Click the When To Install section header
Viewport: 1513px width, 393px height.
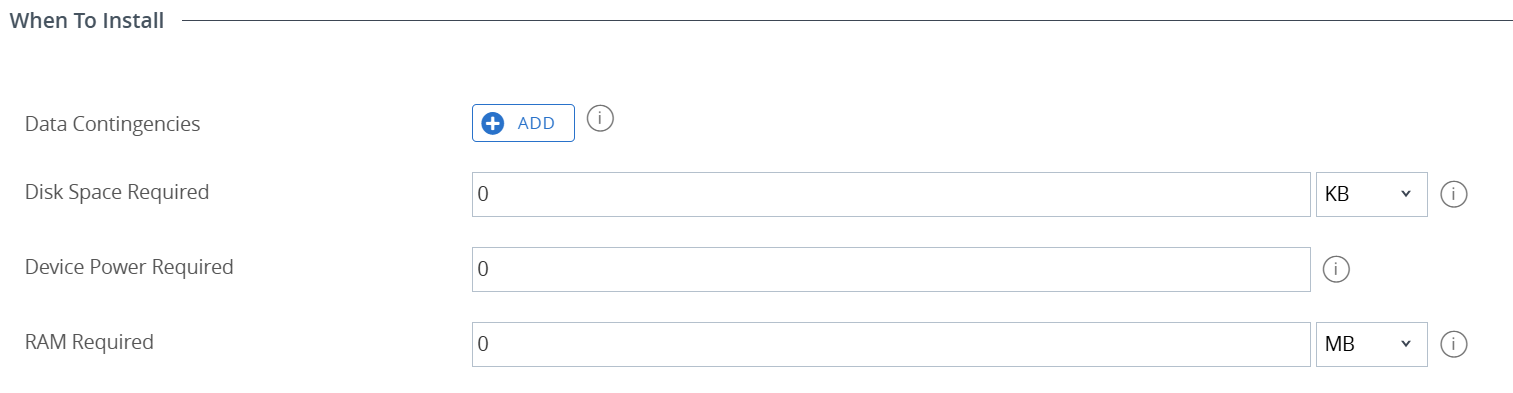(x=86, y=20)
